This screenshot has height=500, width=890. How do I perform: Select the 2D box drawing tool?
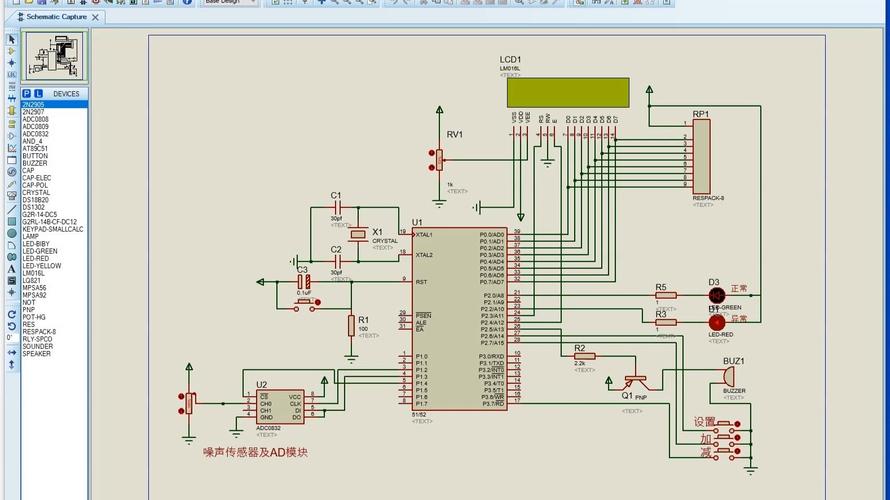point(11,221)
